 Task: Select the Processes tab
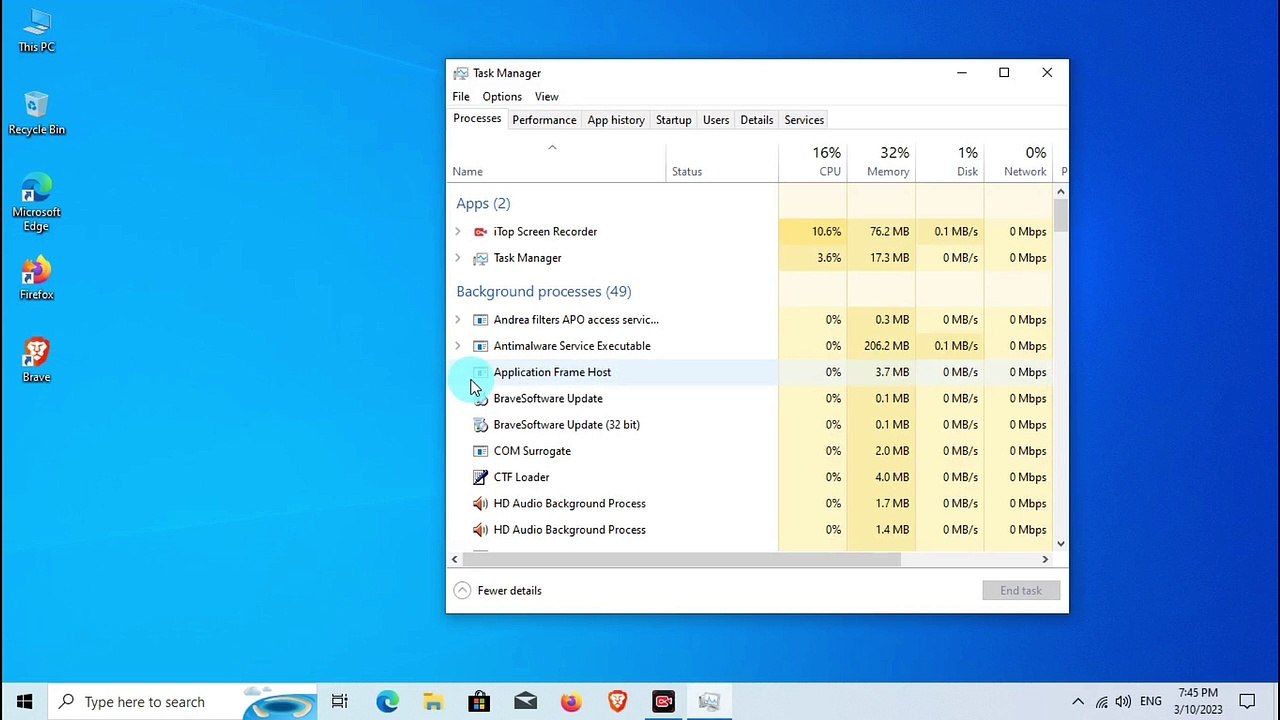(x=477, y=119)
